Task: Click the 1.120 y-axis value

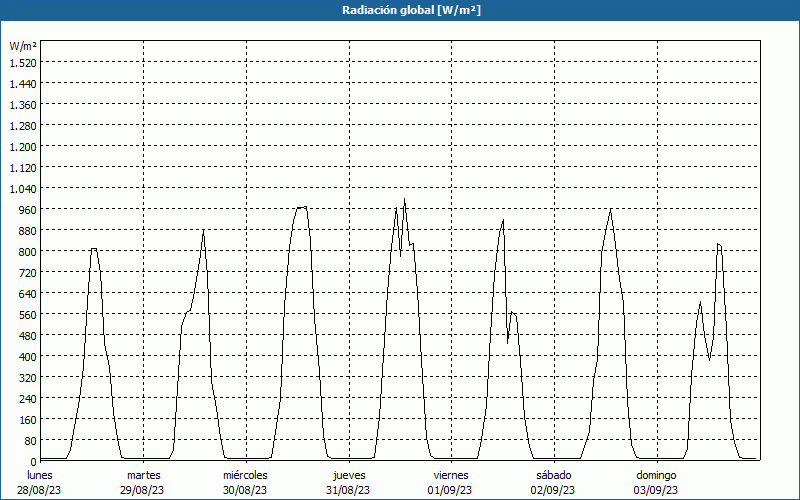Action: pyautogui.click(x=23, y=167)
